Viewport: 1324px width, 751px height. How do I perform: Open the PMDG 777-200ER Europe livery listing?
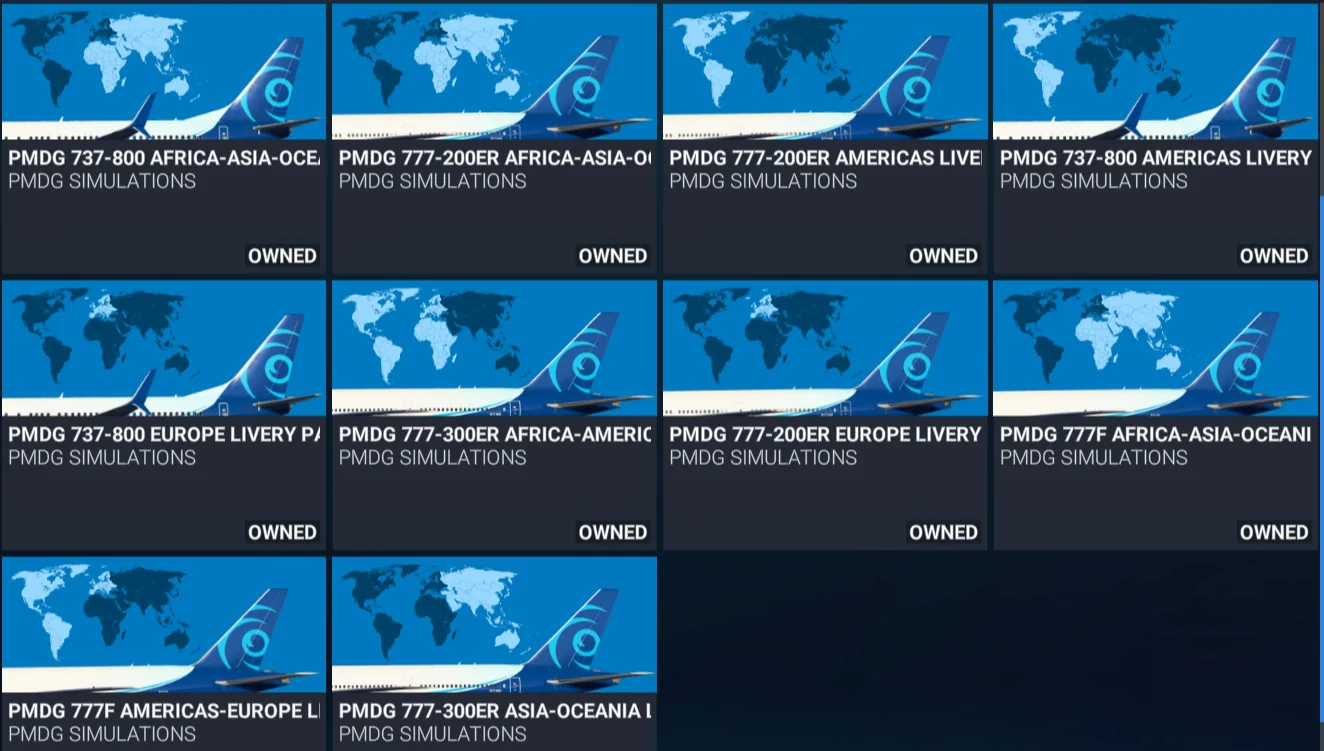pos(824,347)
